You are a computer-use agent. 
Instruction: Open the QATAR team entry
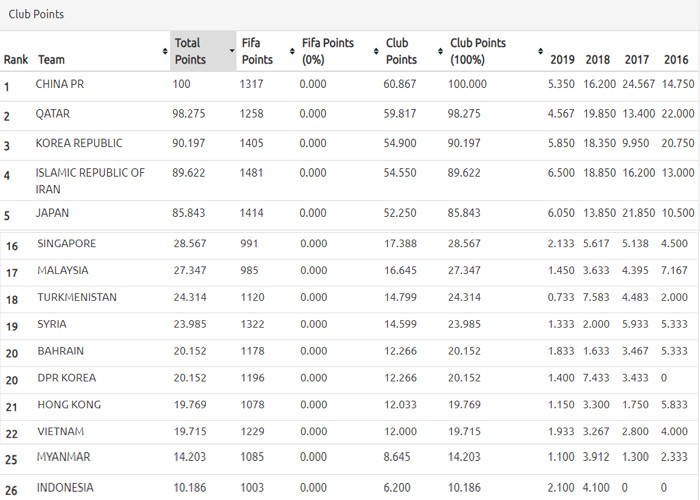coord(53,115)
